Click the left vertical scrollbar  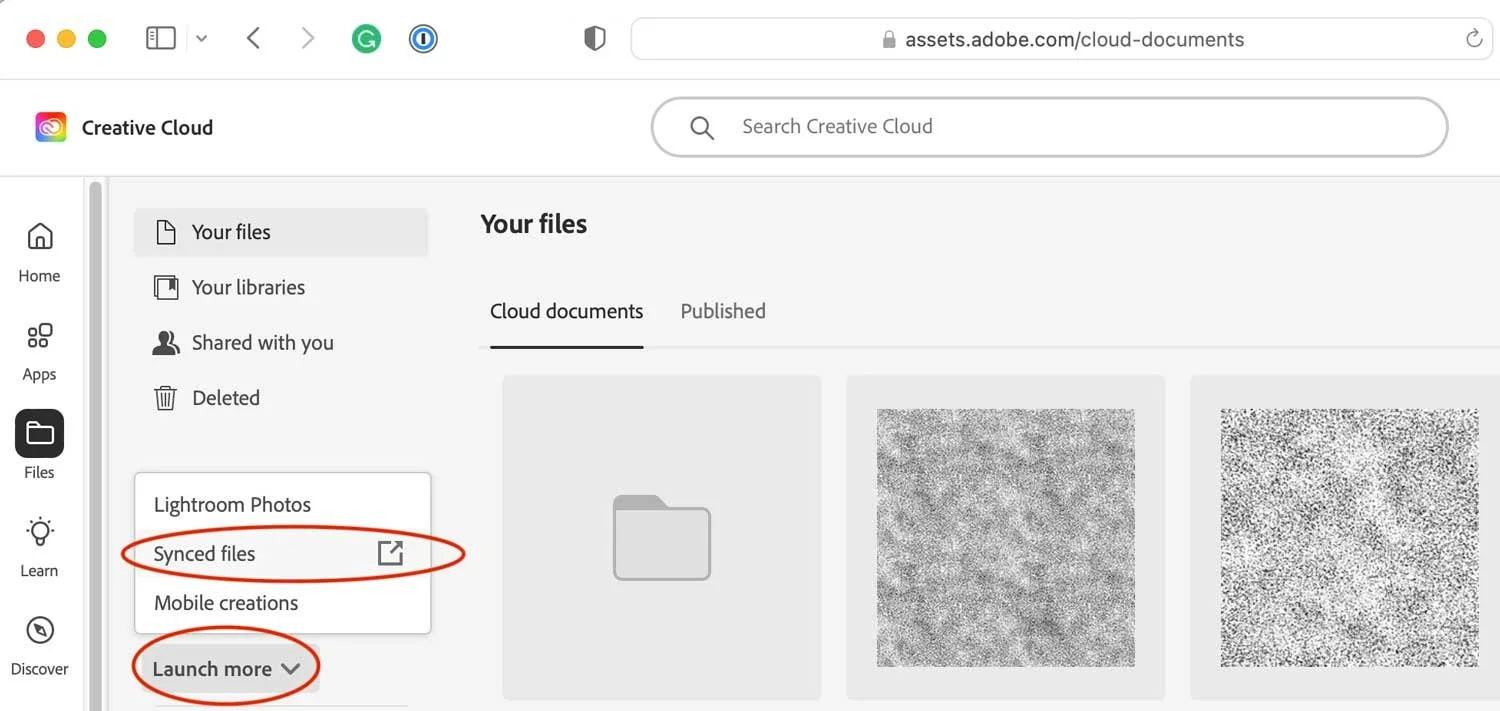tap(96, 445)
